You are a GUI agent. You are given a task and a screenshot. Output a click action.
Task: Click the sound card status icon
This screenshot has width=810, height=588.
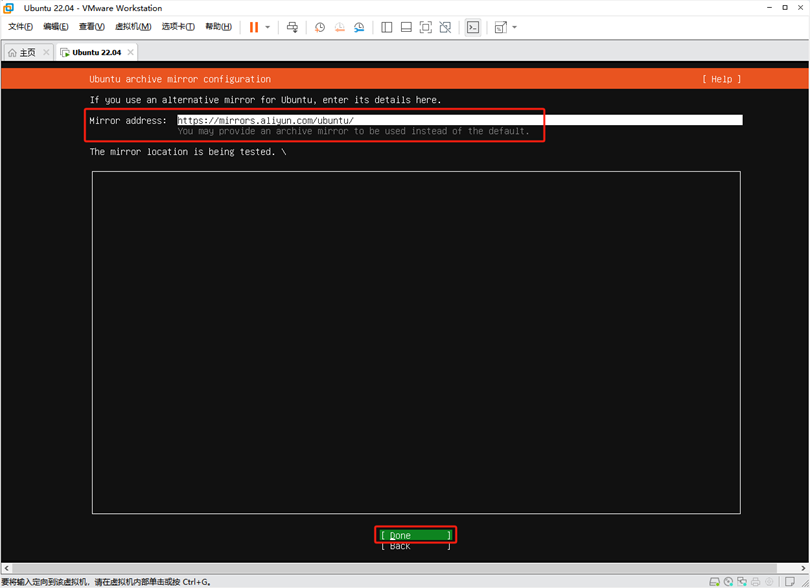(769, 582)
